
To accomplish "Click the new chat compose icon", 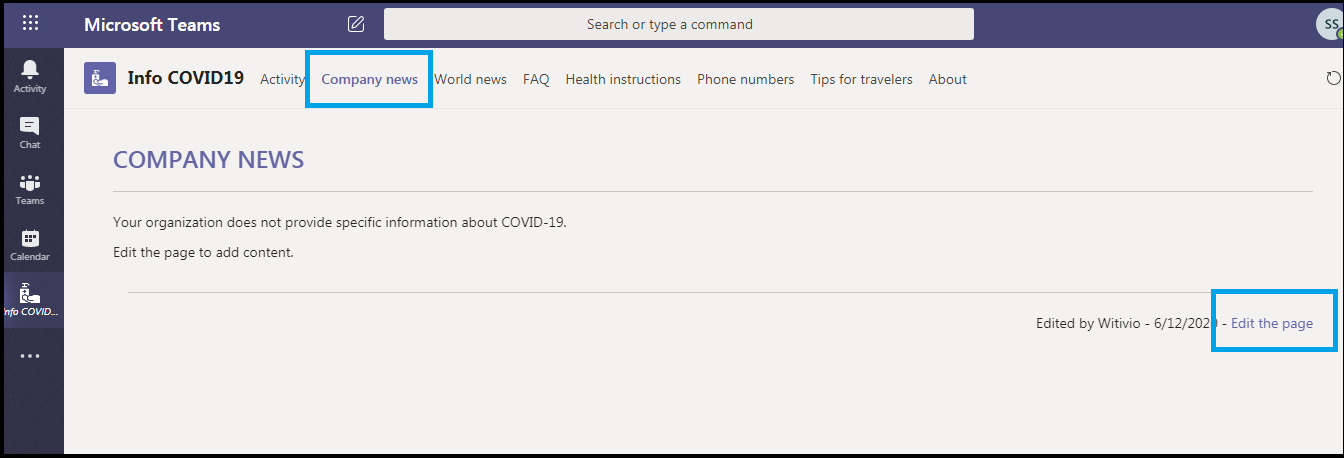I will point(356,24).
